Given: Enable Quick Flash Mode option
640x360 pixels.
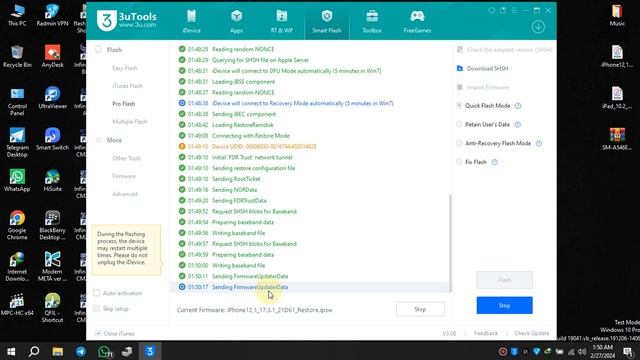Looking at the screenshot, I should [460, 106].
